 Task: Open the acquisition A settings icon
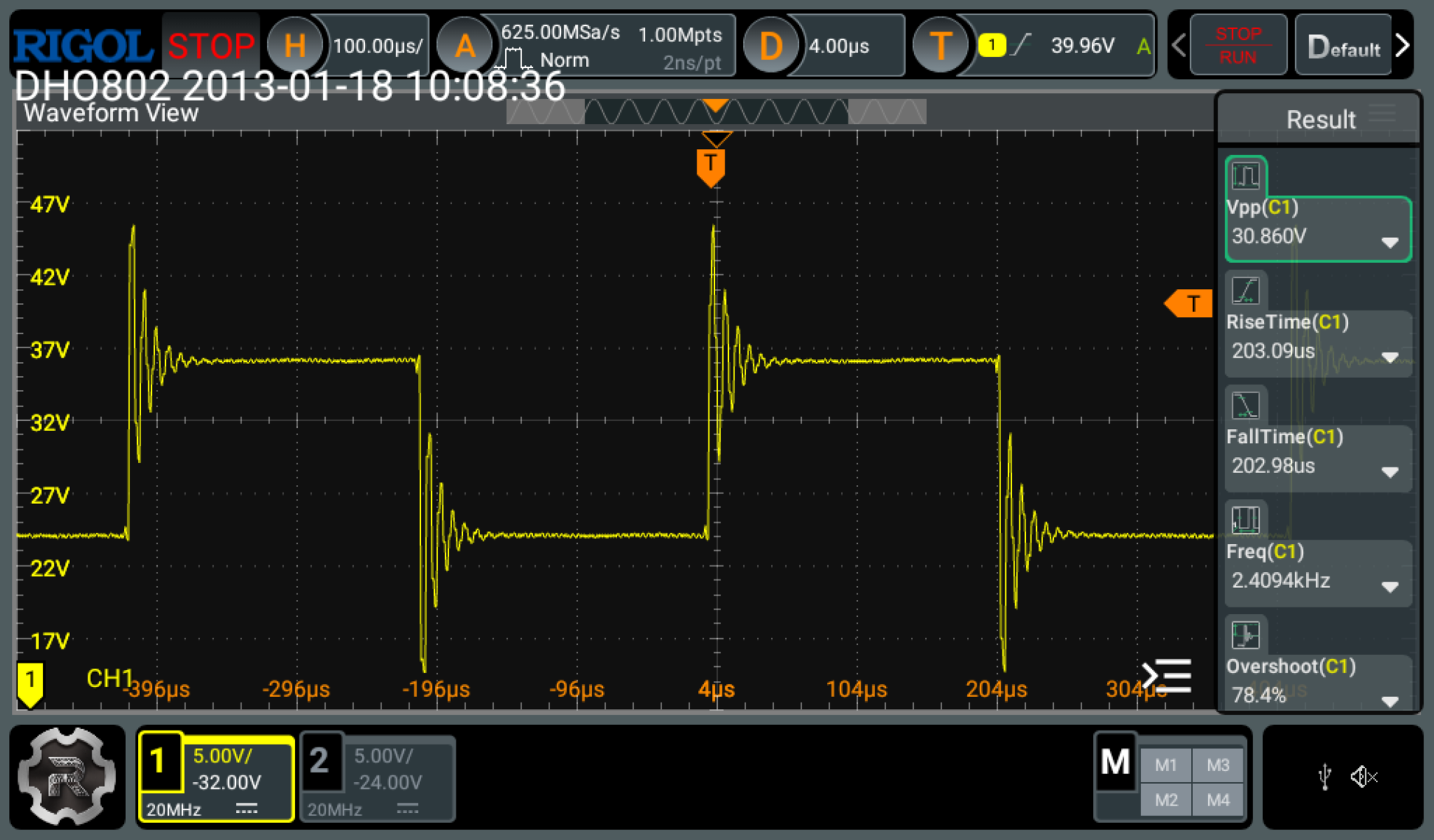[x=464, y=45]
